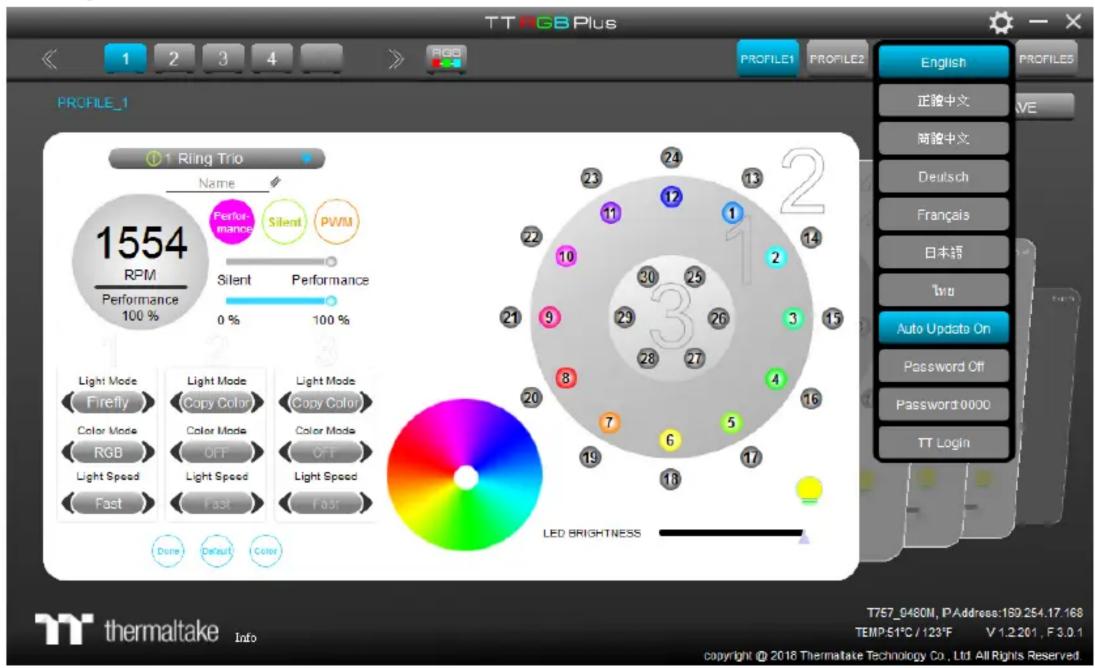The width and height of the screenshot is (1095, 668).
Task: Click the Color button
Action: [x=265, y=551]
